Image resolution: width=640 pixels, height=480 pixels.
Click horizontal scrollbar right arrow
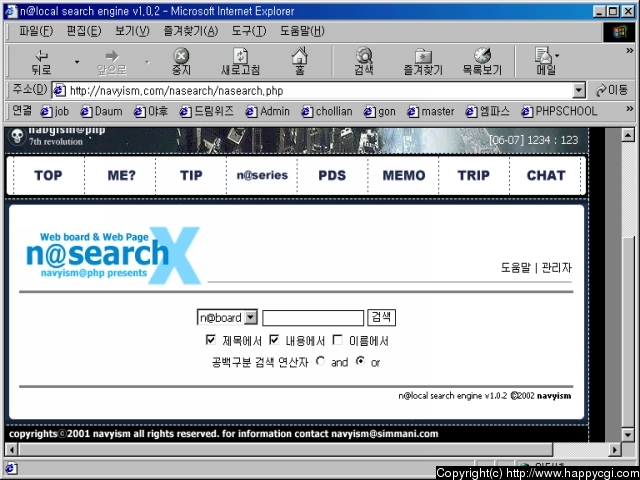click(x=615, y=450)
